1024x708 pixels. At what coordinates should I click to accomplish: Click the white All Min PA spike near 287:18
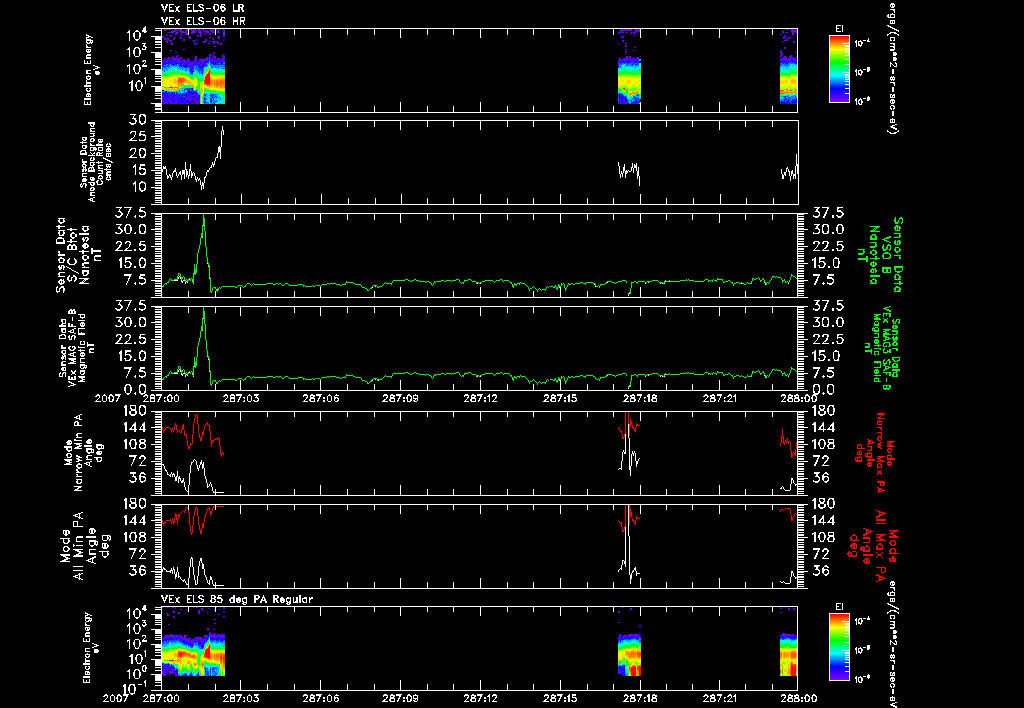628,542
